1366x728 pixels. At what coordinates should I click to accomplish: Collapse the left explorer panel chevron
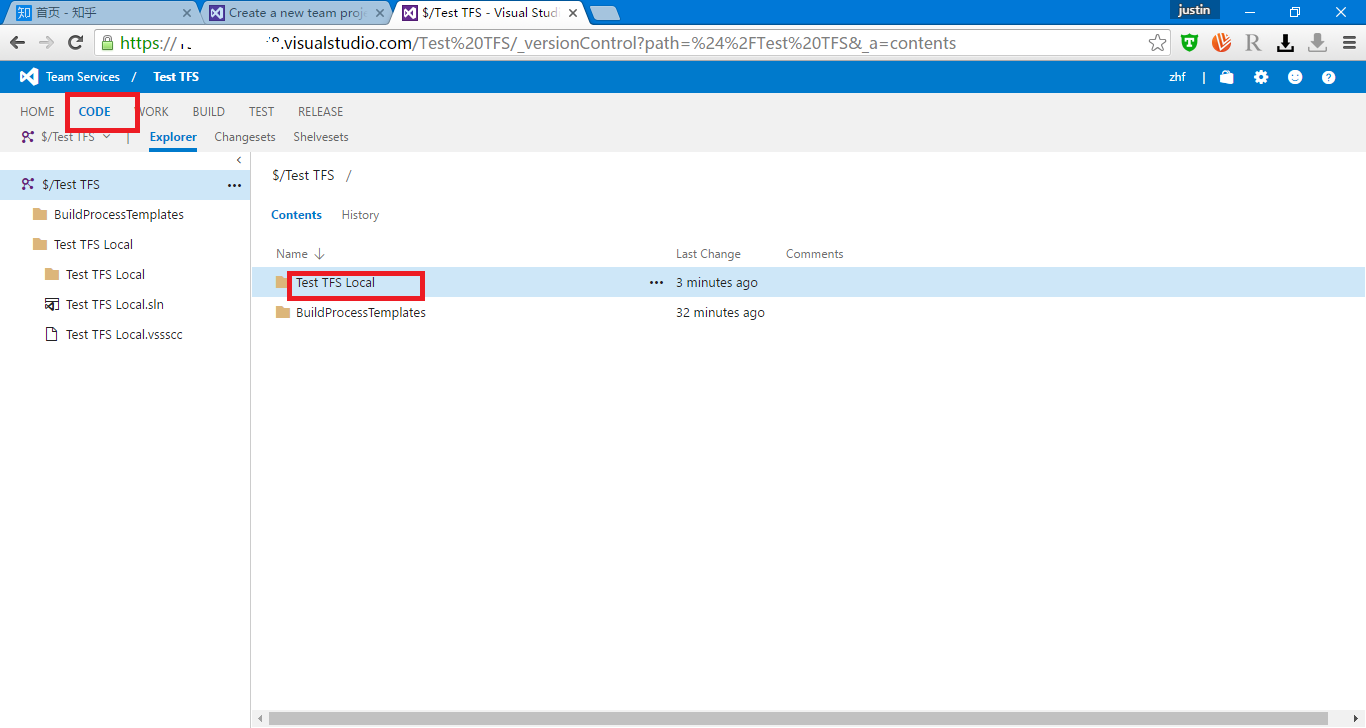(239, 159)
